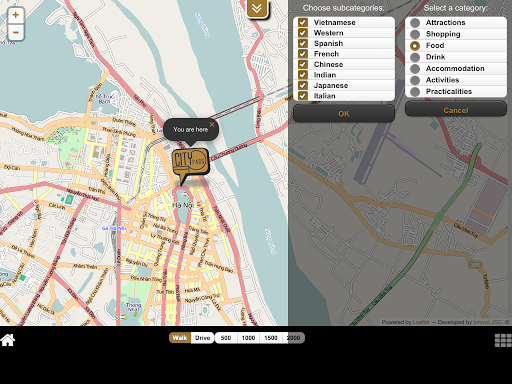
Task: Zoom out the map with minus button
Action: [16, 32]
